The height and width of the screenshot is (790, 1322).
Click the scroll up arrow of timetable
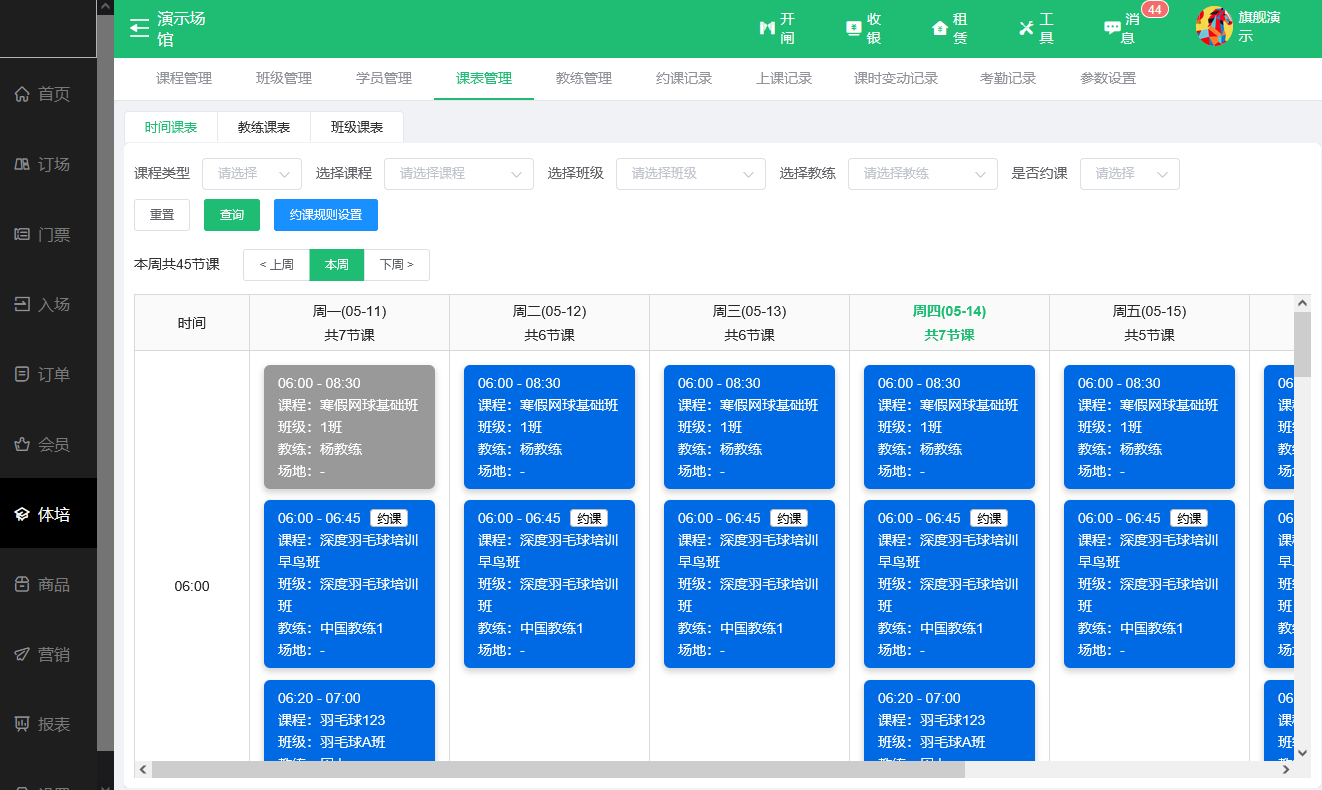point(1302,302)
